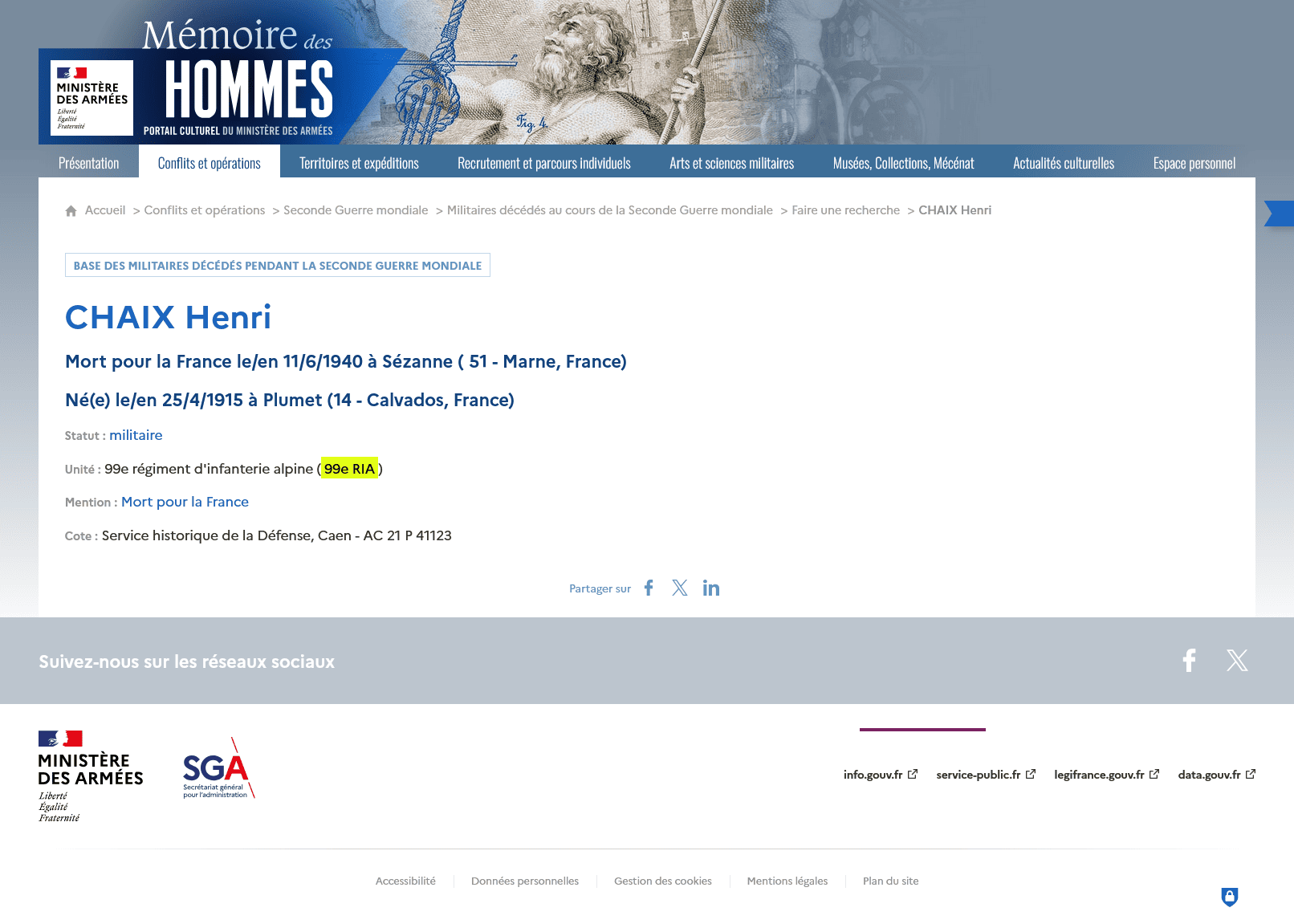Visit legifrance.gouv.fr external link
Screen dimensions: 1294x924
1107,775
